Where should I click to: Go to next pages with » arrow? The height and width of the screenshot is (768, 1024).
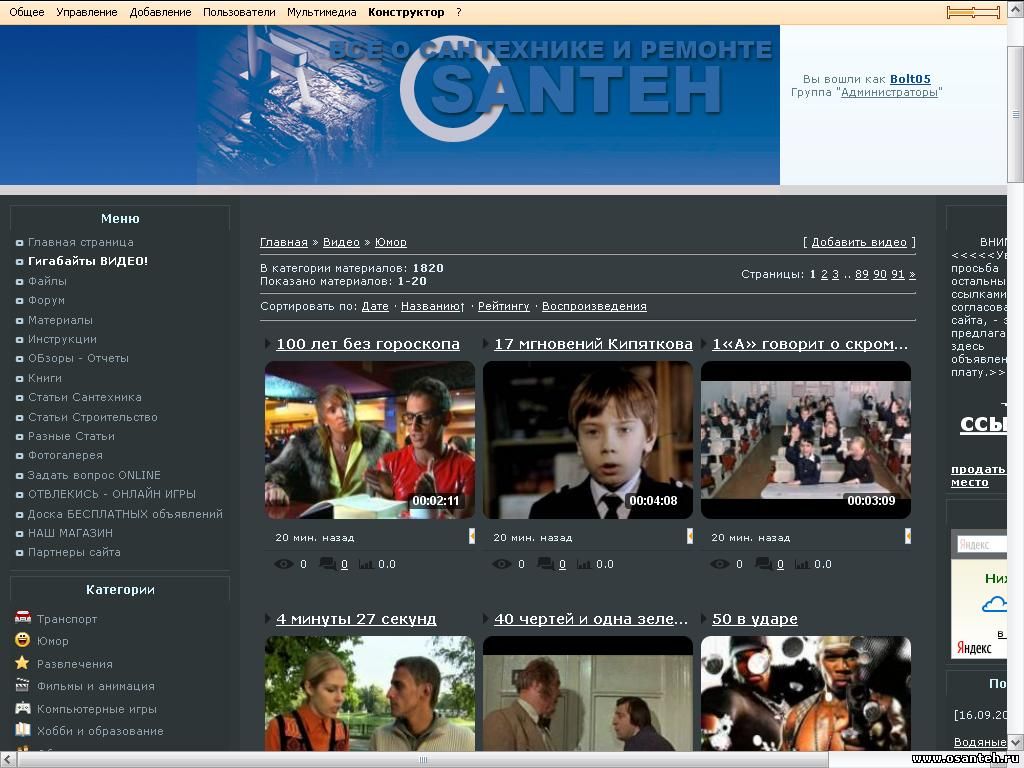click(x=912, y=274)
